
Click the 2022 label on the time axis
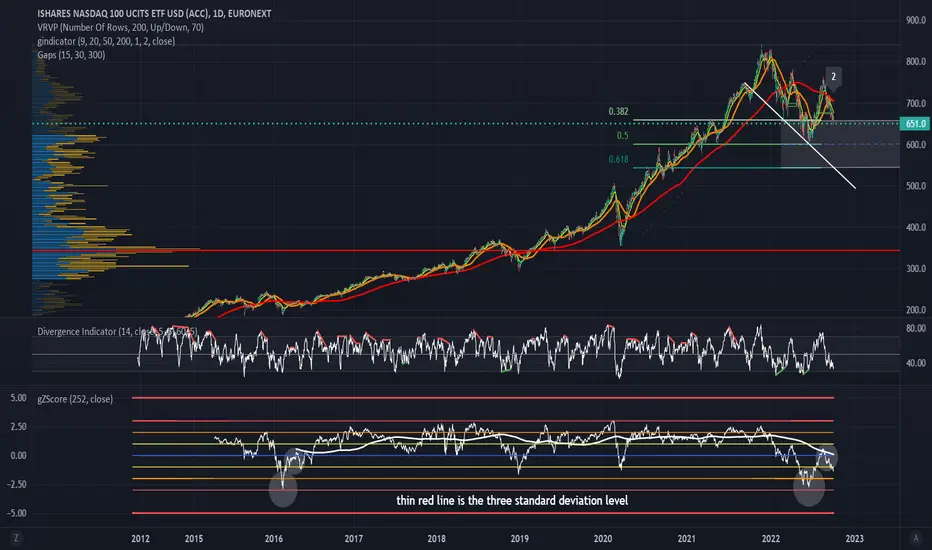(771, 539)
